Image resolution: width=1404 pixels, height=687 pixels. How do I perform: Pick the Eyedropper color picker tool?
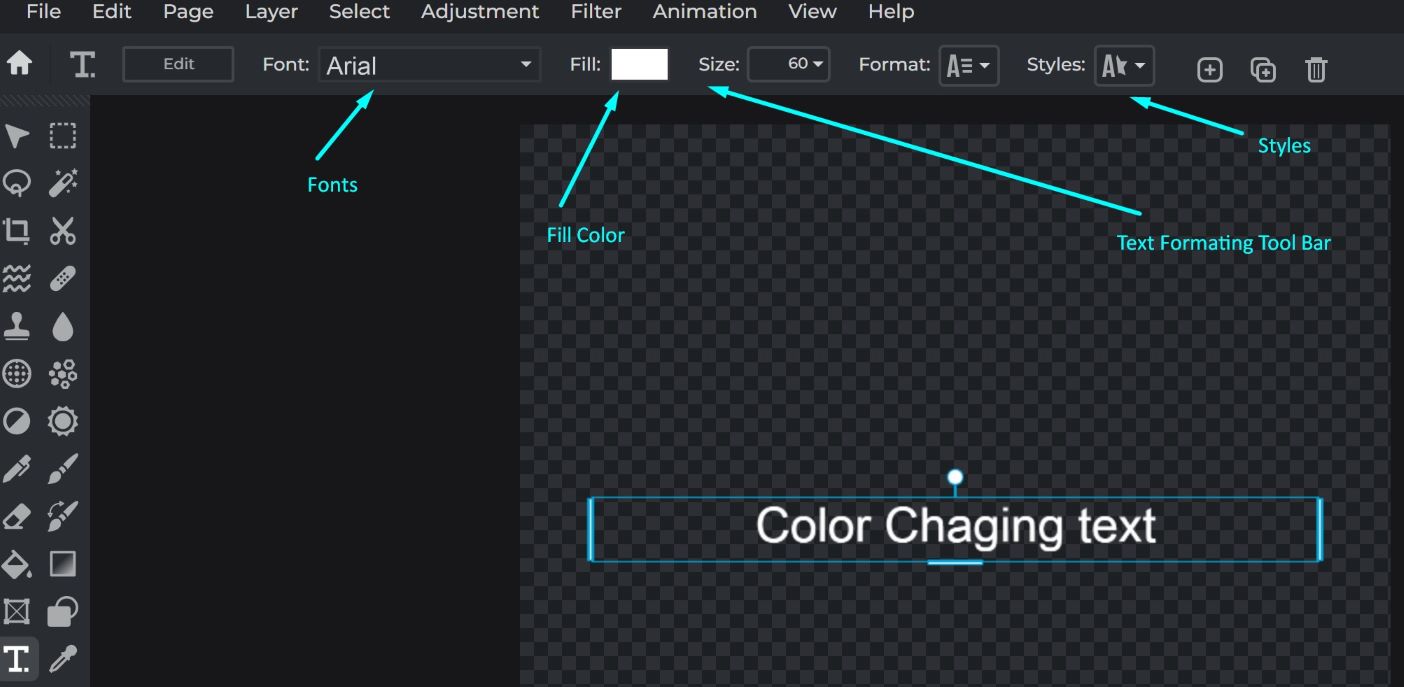pyautogui.click(x=62, y=658)
